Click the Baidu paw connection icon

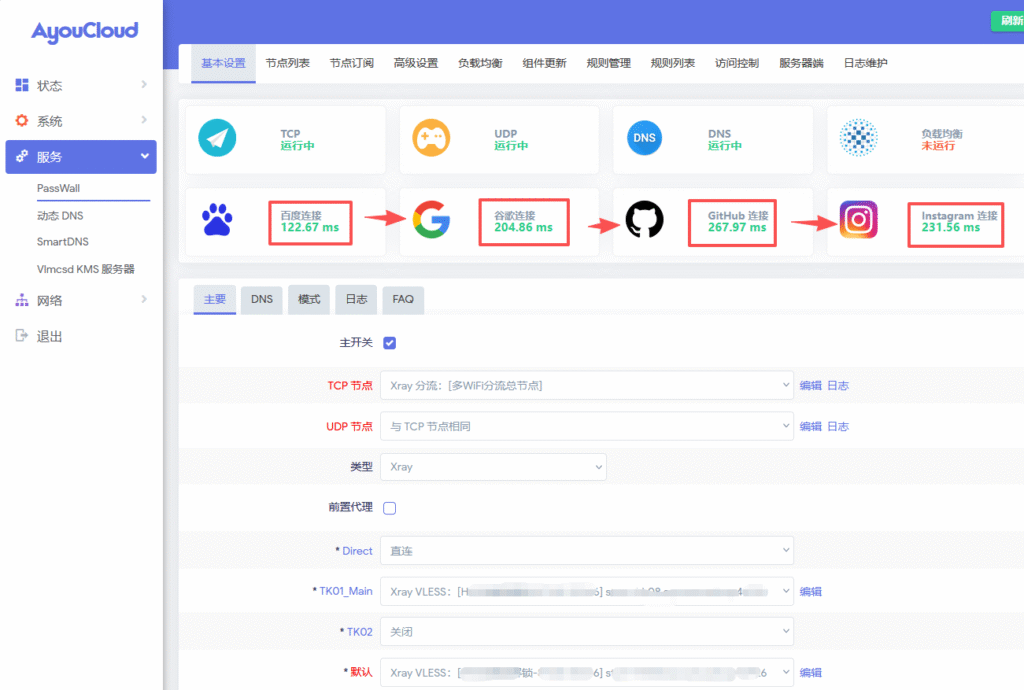[217, 219]
